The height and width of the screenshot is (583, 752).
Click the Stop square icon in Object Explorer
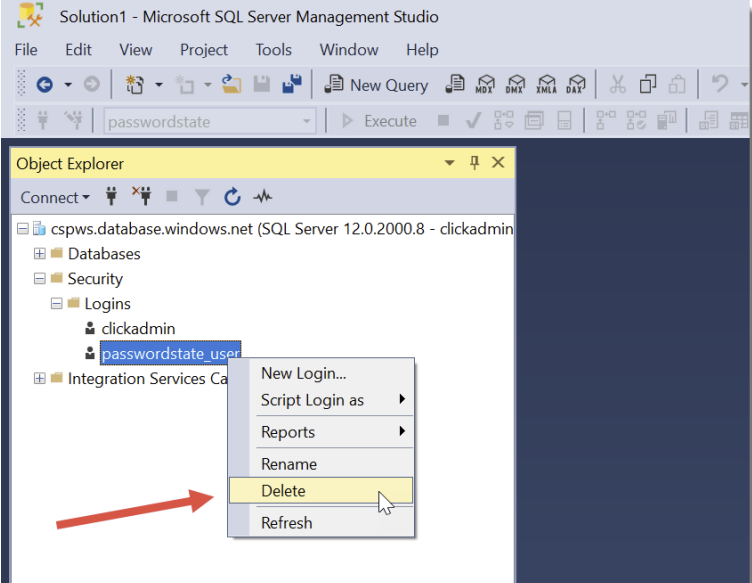pyautogui.click(x=172, y=196)
